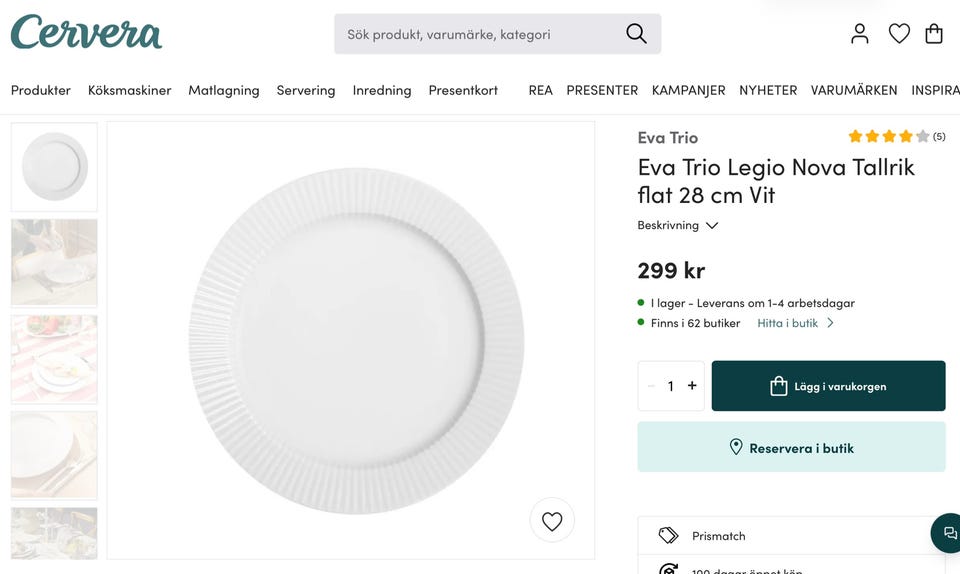Image resolution: width=960 pixels, height=574 pixels.
Task: Open the Produkter menu
Action: point(41,90)
